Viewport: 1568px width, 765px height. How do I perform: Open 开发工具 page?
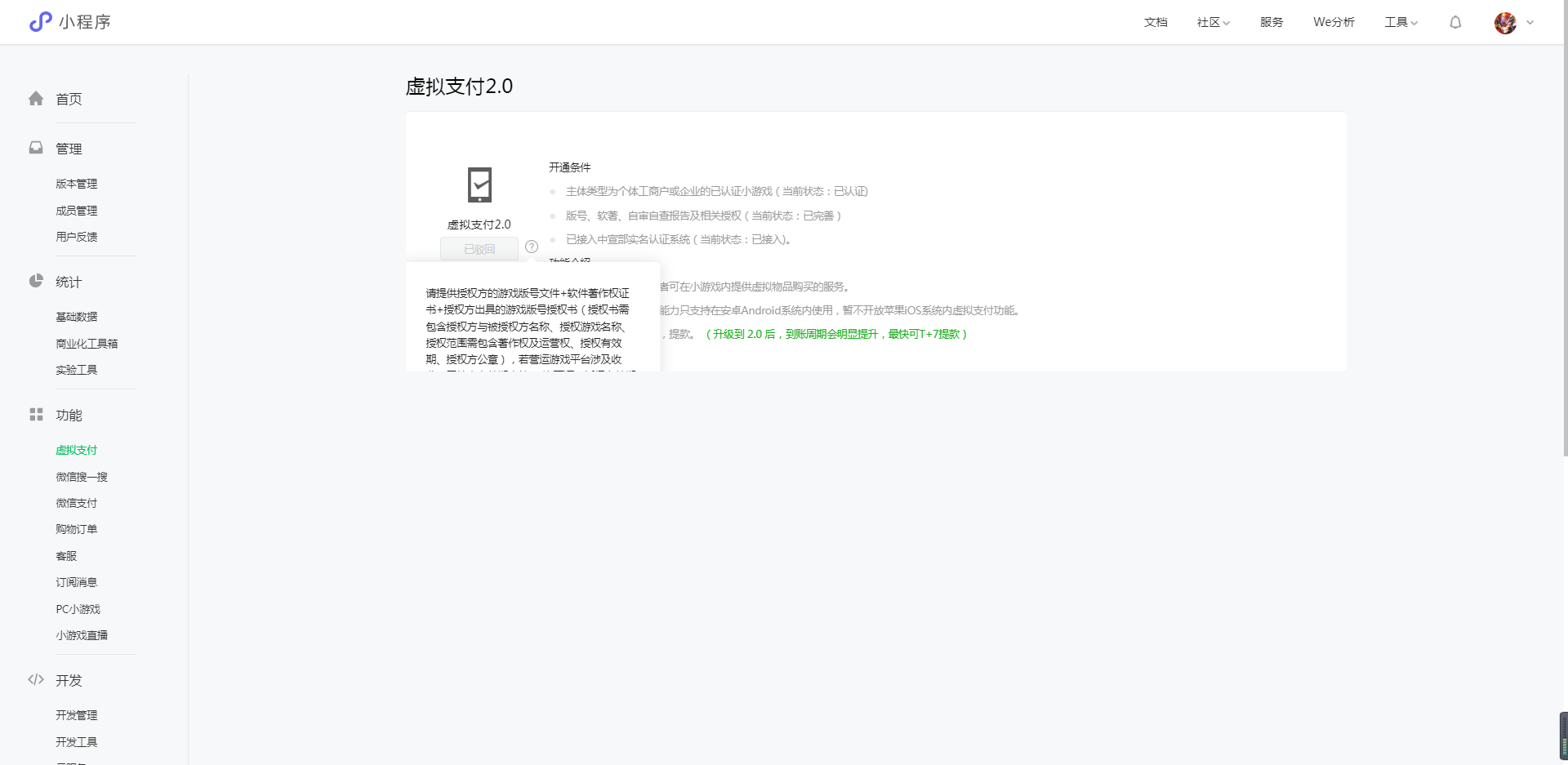pos(77,742)
